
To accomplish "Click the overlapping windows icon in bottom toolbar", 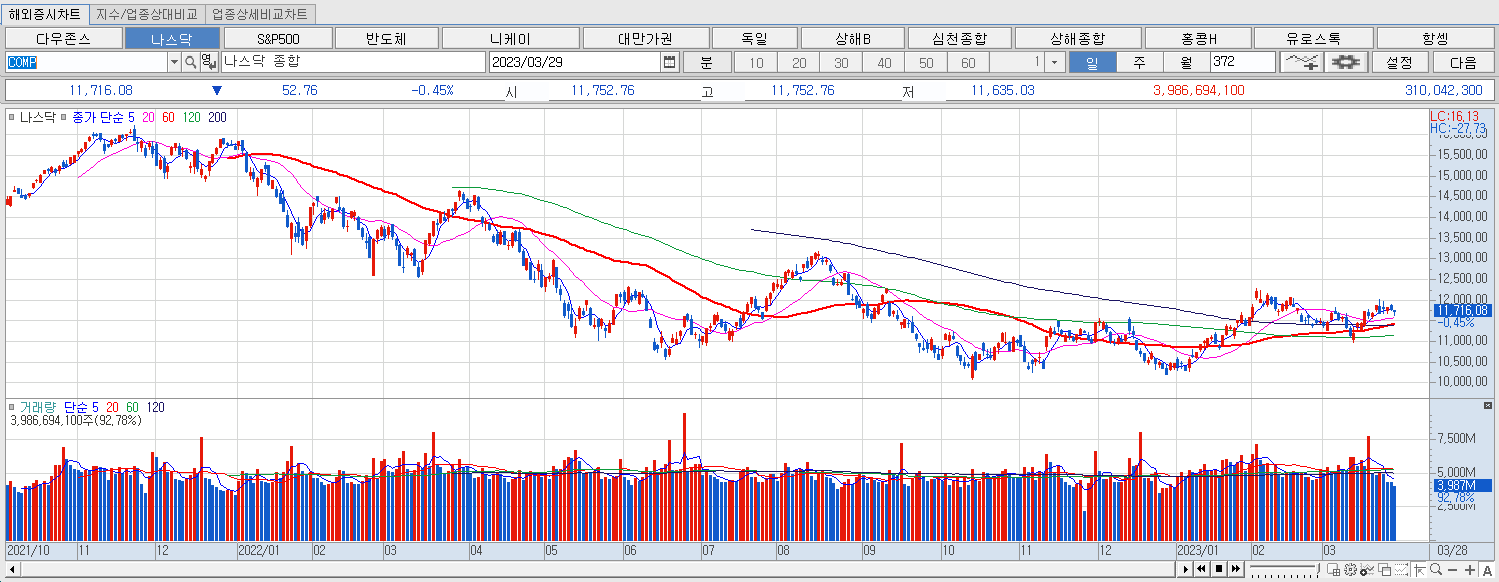I will [x=1384, y=570].
